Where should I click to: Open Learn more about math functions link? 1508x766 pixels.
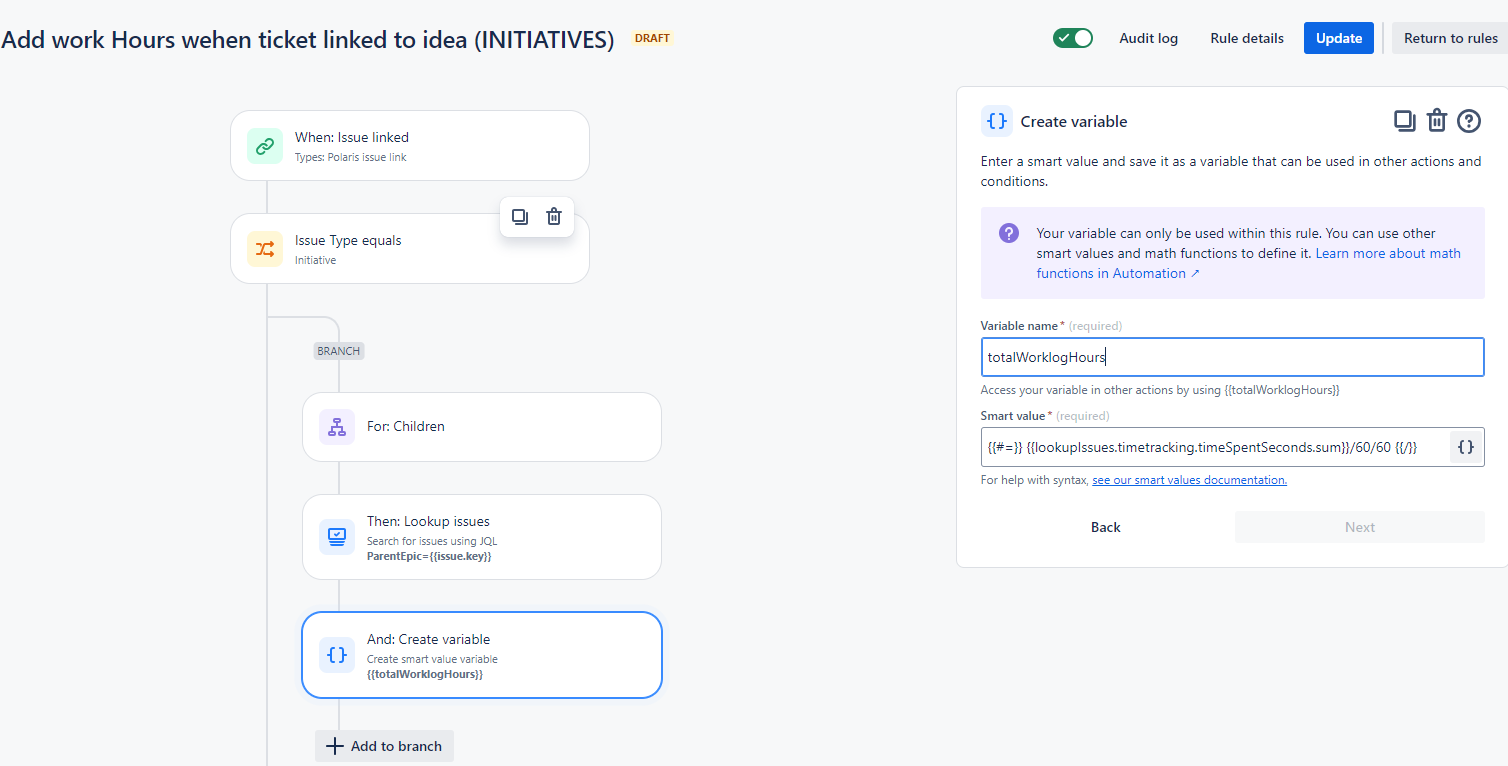[1249, 263]
